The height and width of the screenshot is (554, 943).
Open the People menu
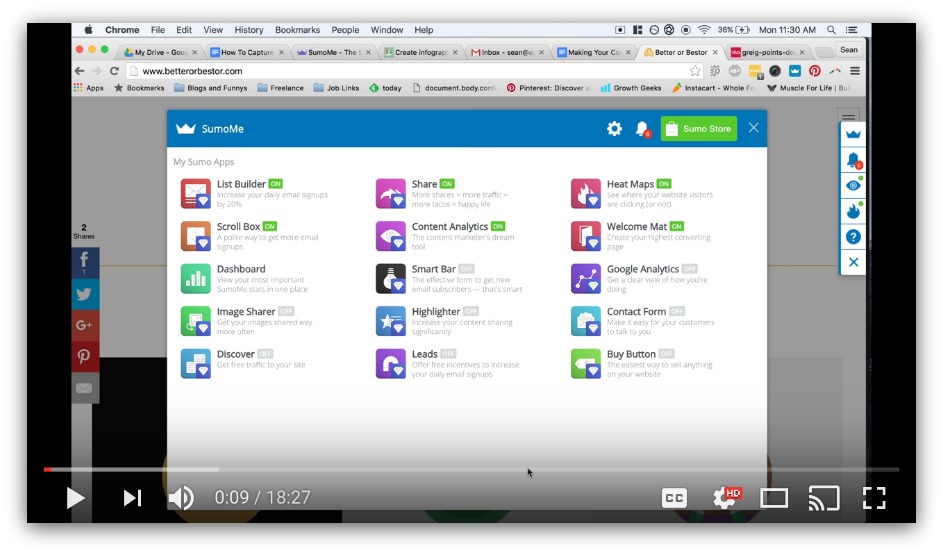point(345,30)
